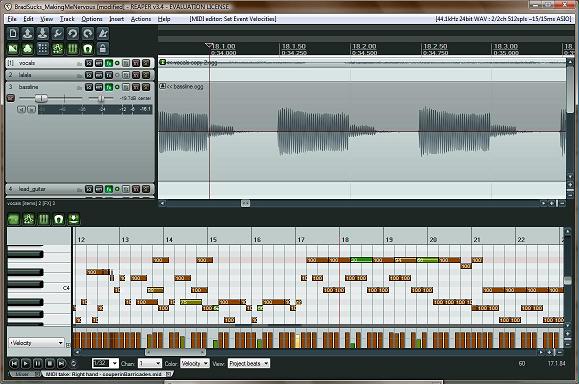Click MIDI editor magnet snap icon
This screenshot has height=384, width=579.
point(58,219)
